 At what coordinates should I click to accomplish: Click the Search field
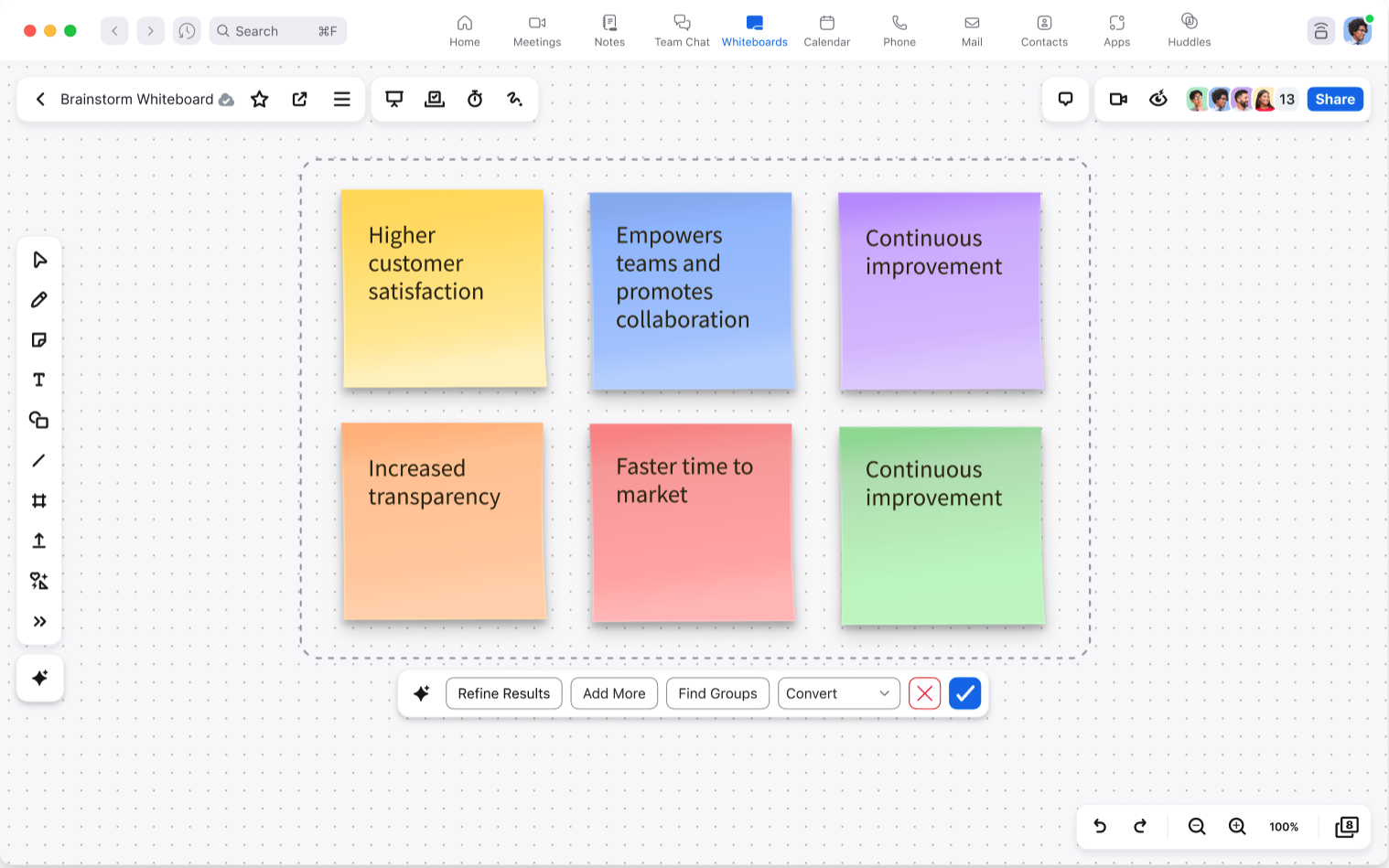[x=278, y=31]
